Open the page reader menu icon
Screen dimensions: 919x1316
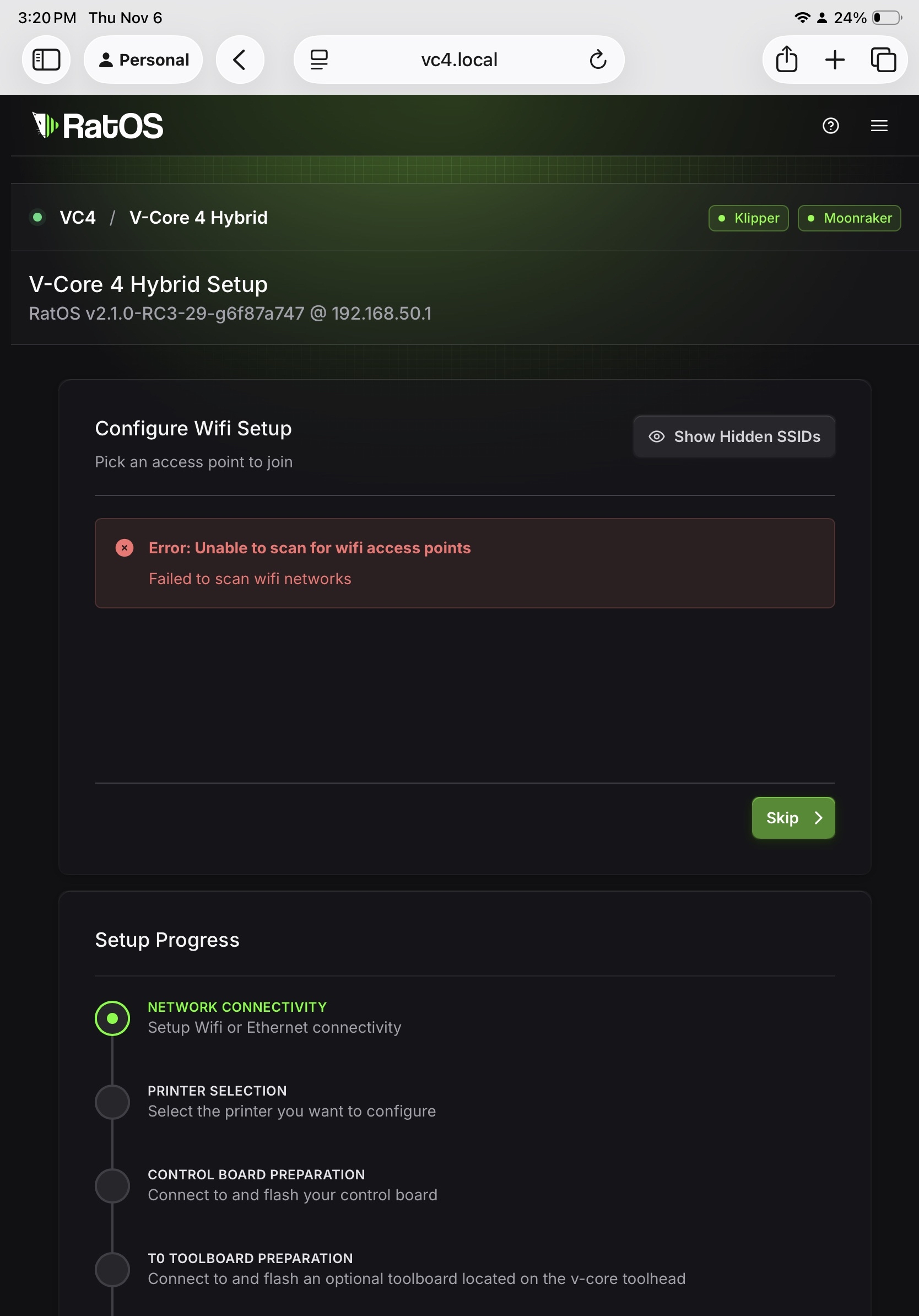[319, 60]
